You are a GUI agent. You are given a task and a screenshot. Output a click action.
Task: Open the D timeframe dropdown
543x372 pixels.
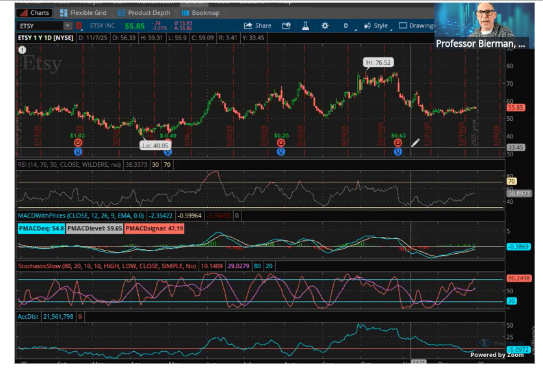coord(346,26)
